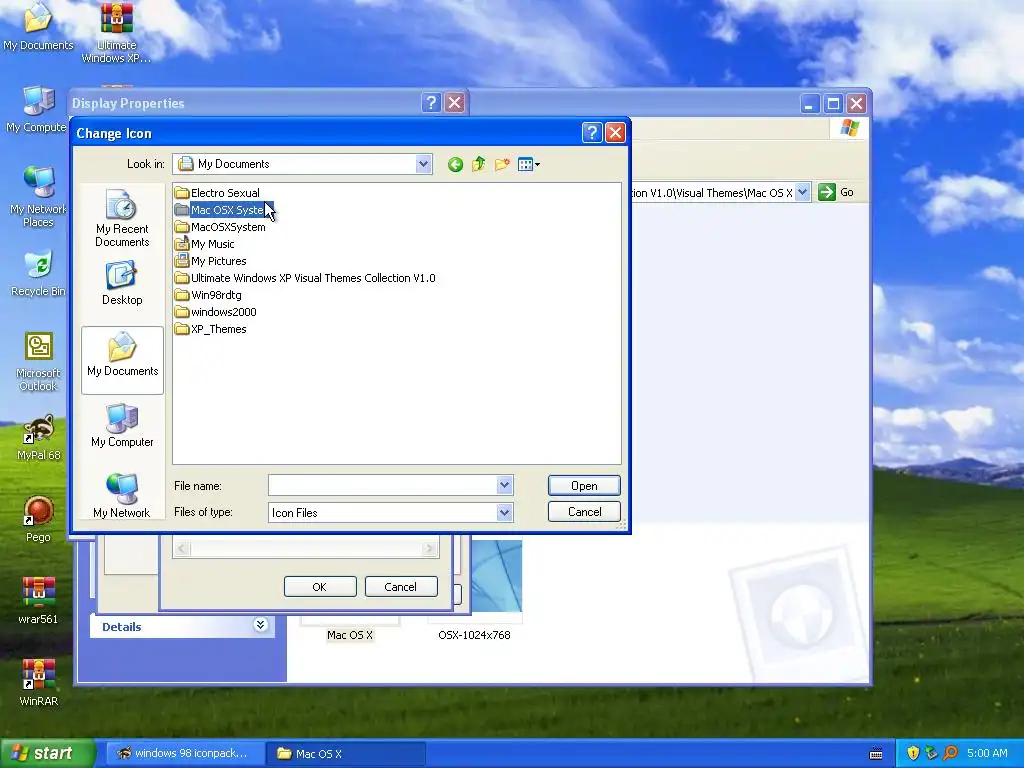Open My Recent Documents in places bar
Image resolution: width=1024 pixels, height=768 pixels.
(x=122, y=218)
